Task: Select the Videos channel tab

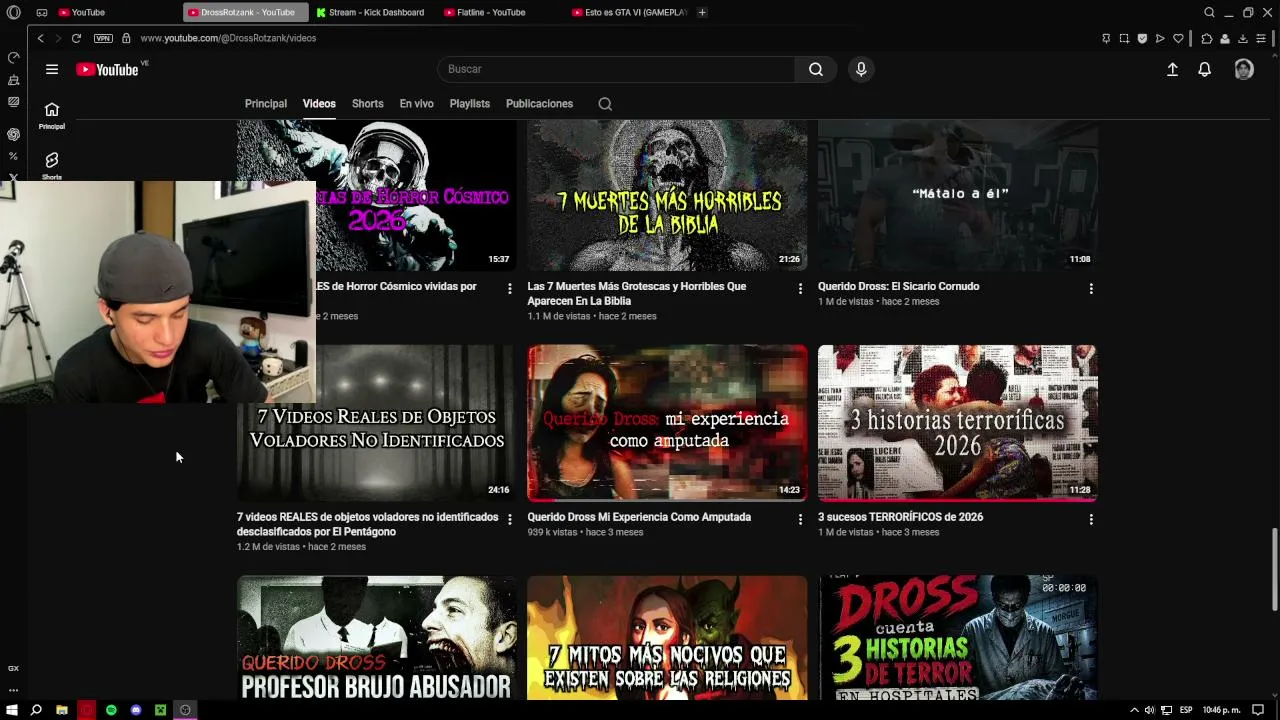Action: (x=319, y=104)
